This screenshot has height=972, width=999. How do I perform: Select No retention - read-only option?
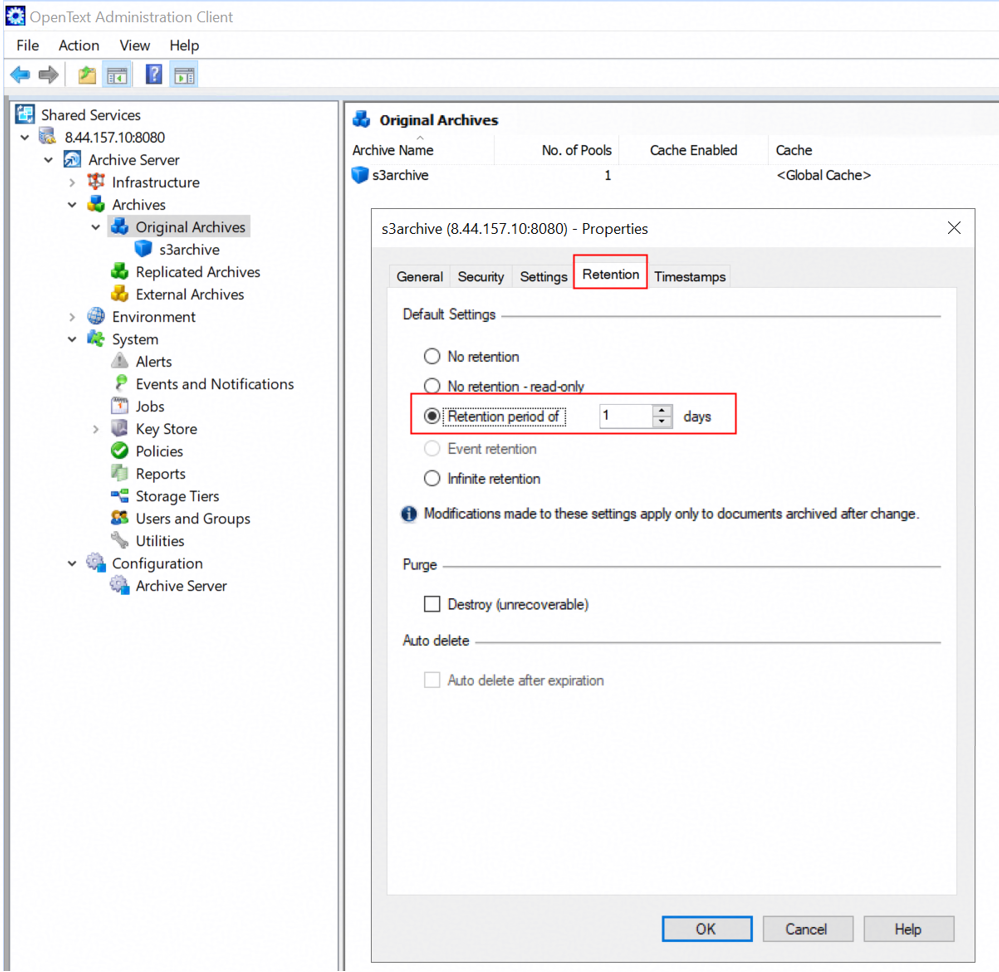point(432,386)
